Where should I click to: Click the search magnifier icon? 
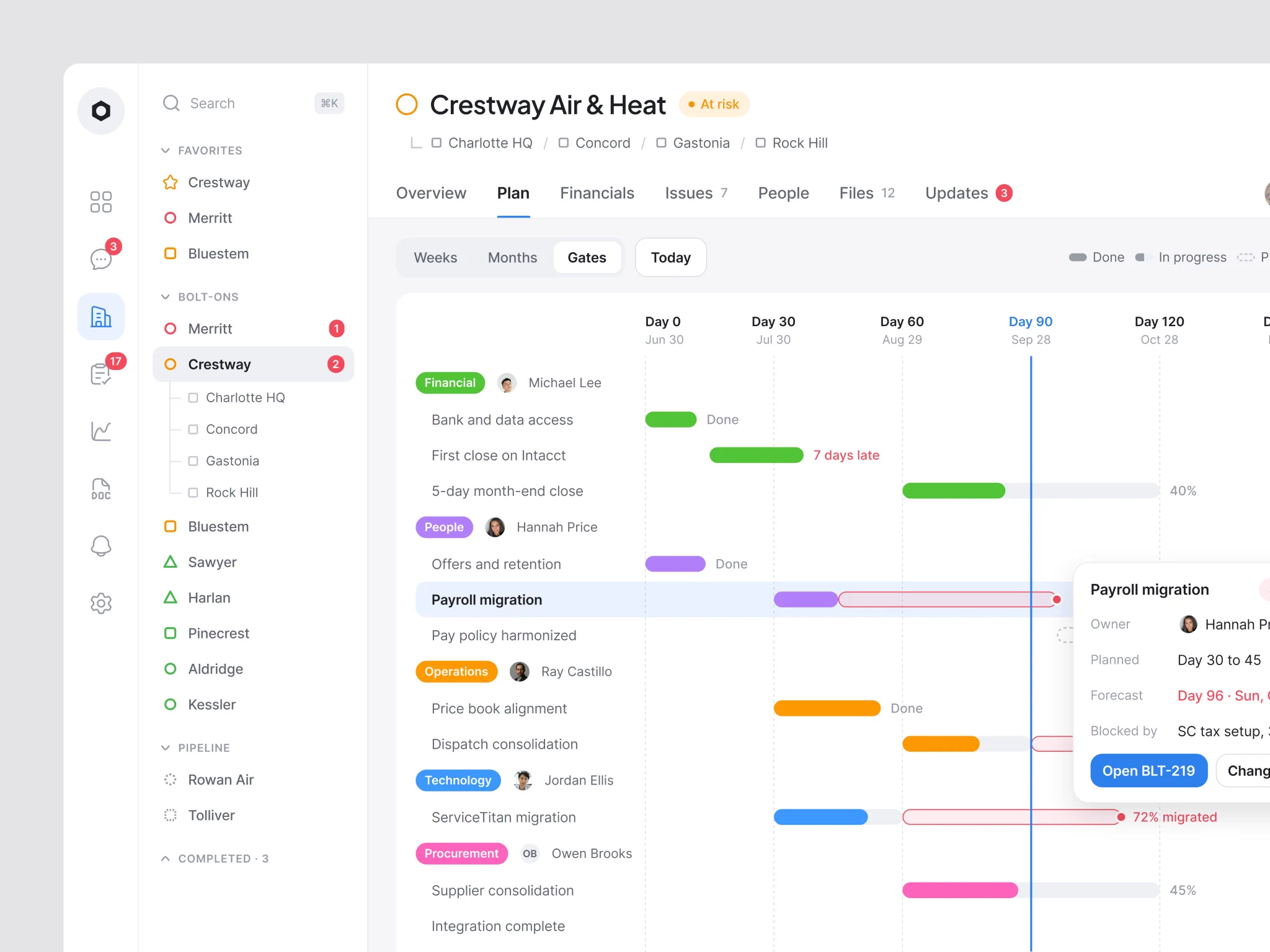(x=171, y=103)
